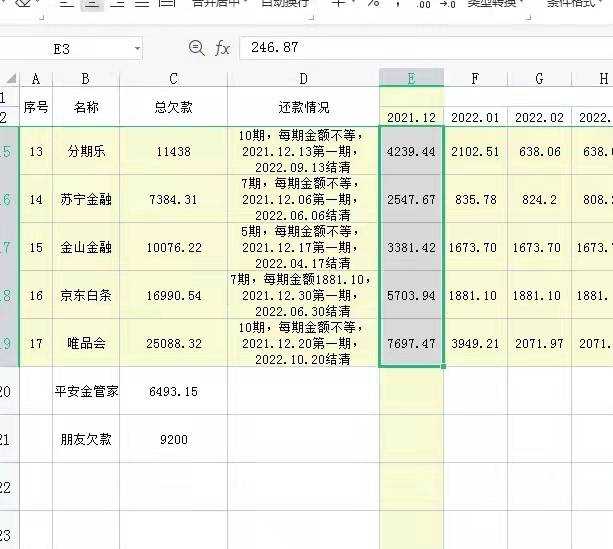Click 唯品会 repayment note ending 2022.10.20结清
This screenshot has width=613, height=549.
[x=303, y=343]
